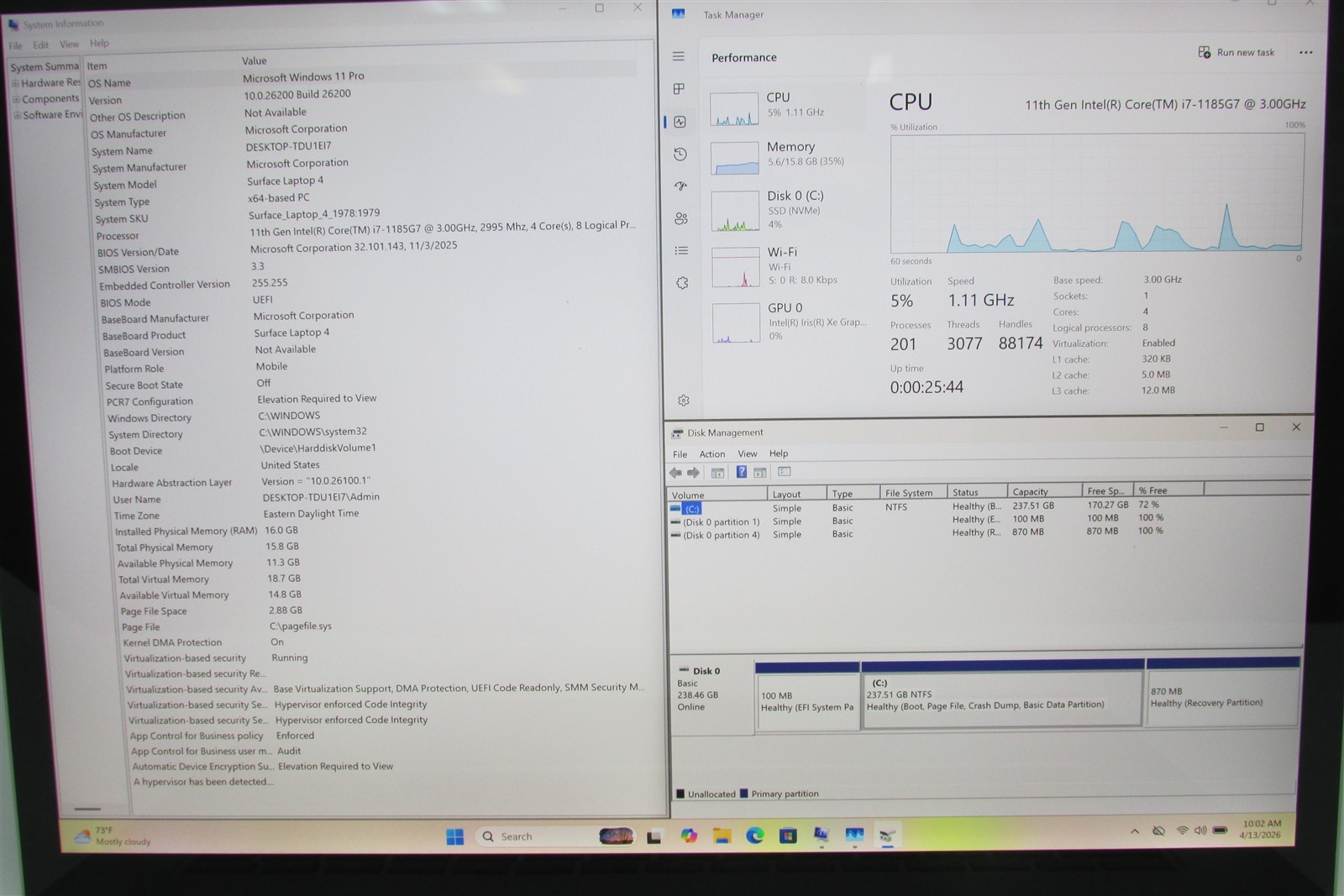Open Task View on taskbar
1344x896 pixels.
tap(654, 836)
